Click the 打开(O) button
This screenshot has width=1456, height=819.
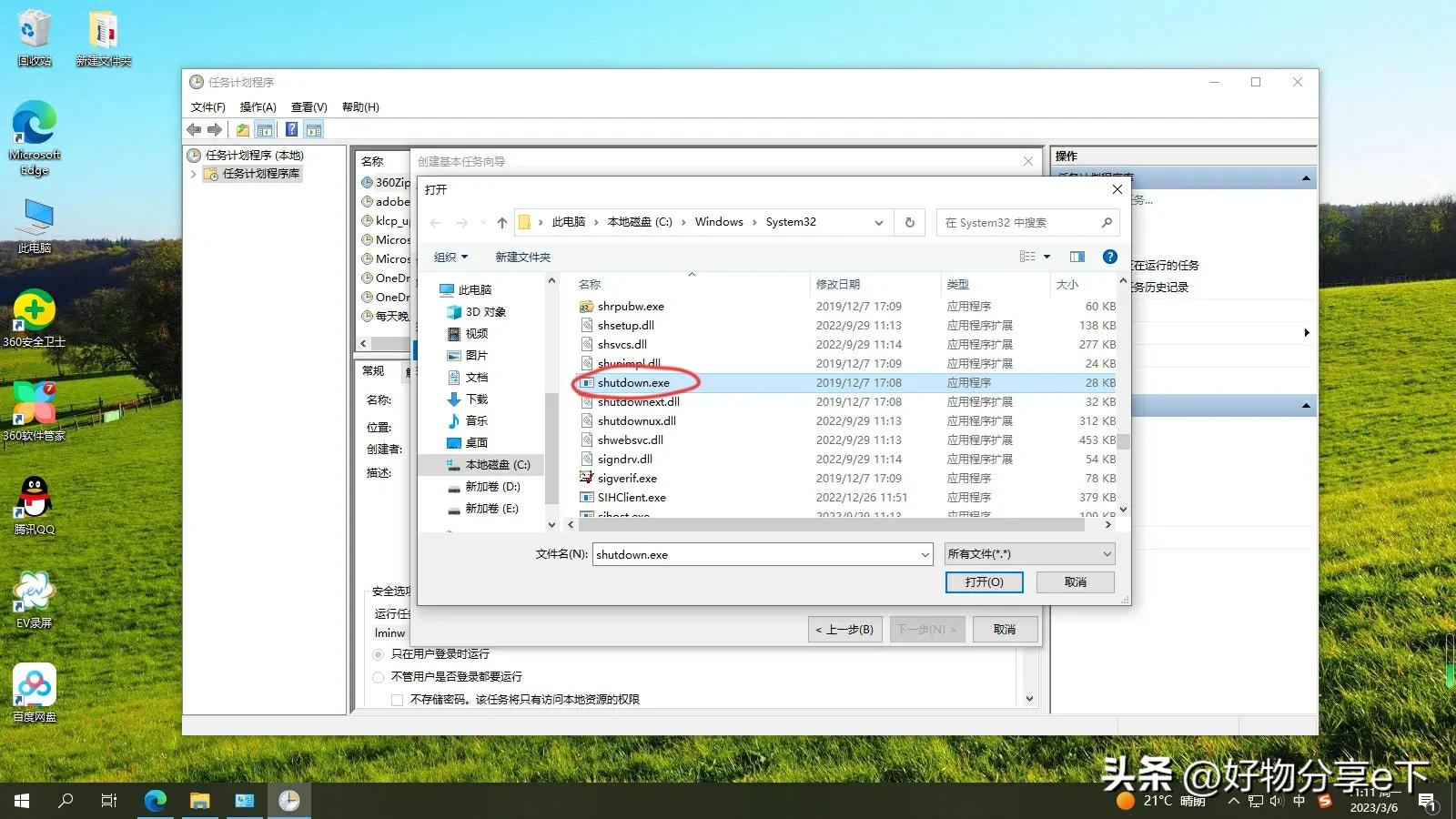click(x=984, y=581)
